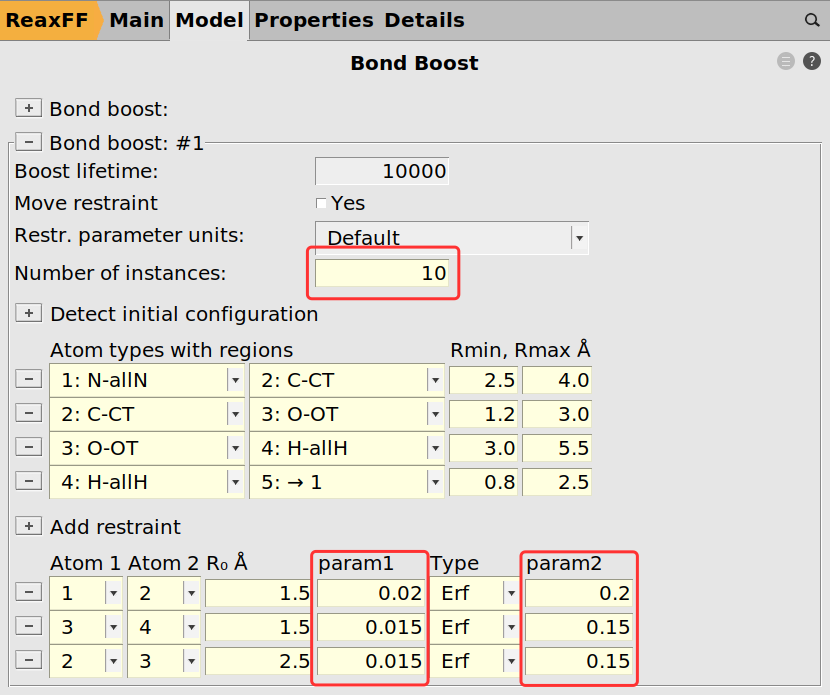Screen dimensions: 830x695
Task: Open the 5: → 1 dropdown
Action: click(x=347, y=482)
